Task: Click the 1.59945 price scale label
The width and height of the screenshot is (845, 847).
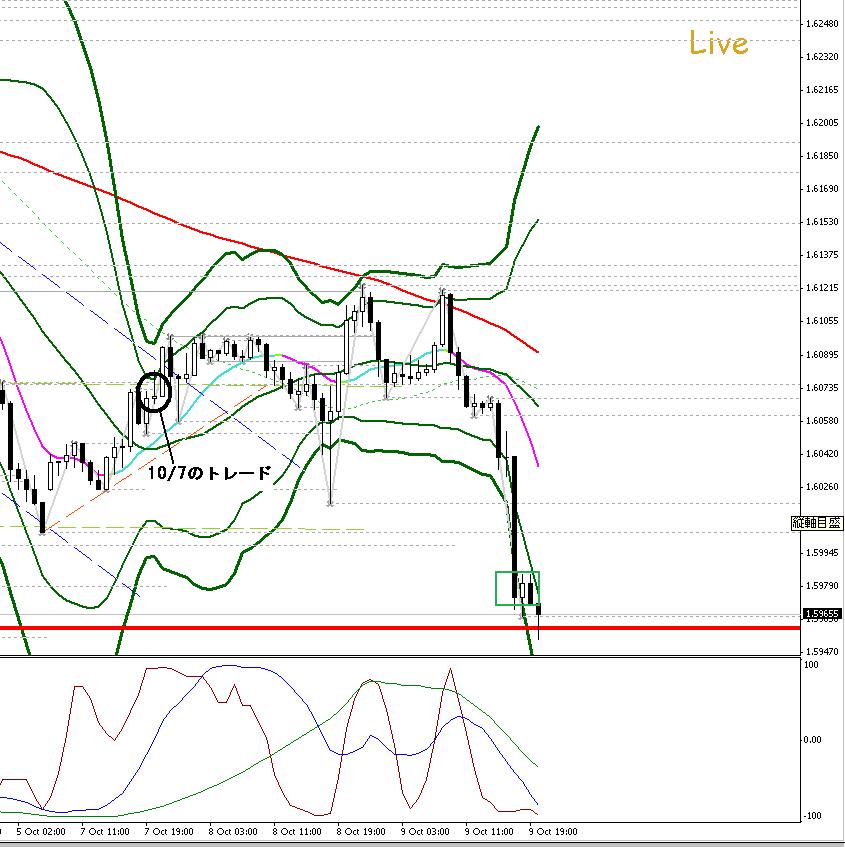Action: 822,553
